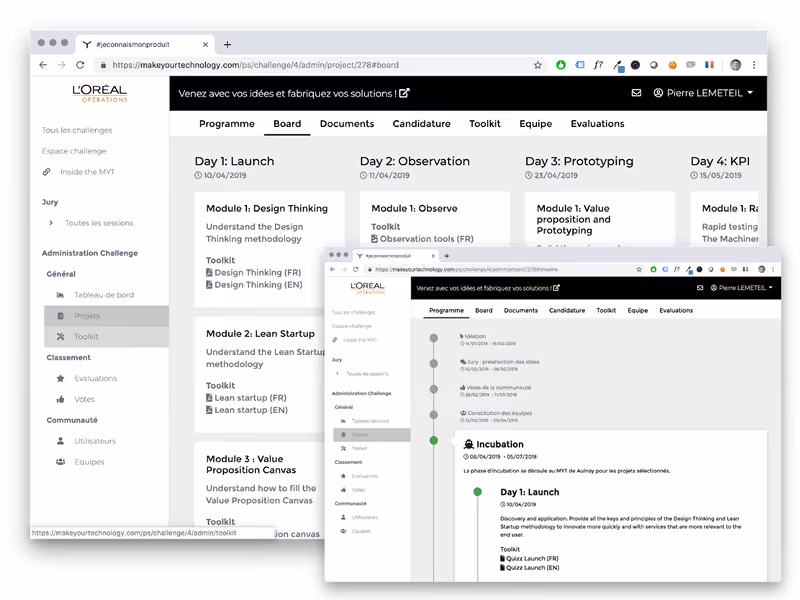The width and height of the screenshot is (800, 600).
Task: Open the Pierre LEMETEIL user dropdown in the rear window
Action: (703, 93)
